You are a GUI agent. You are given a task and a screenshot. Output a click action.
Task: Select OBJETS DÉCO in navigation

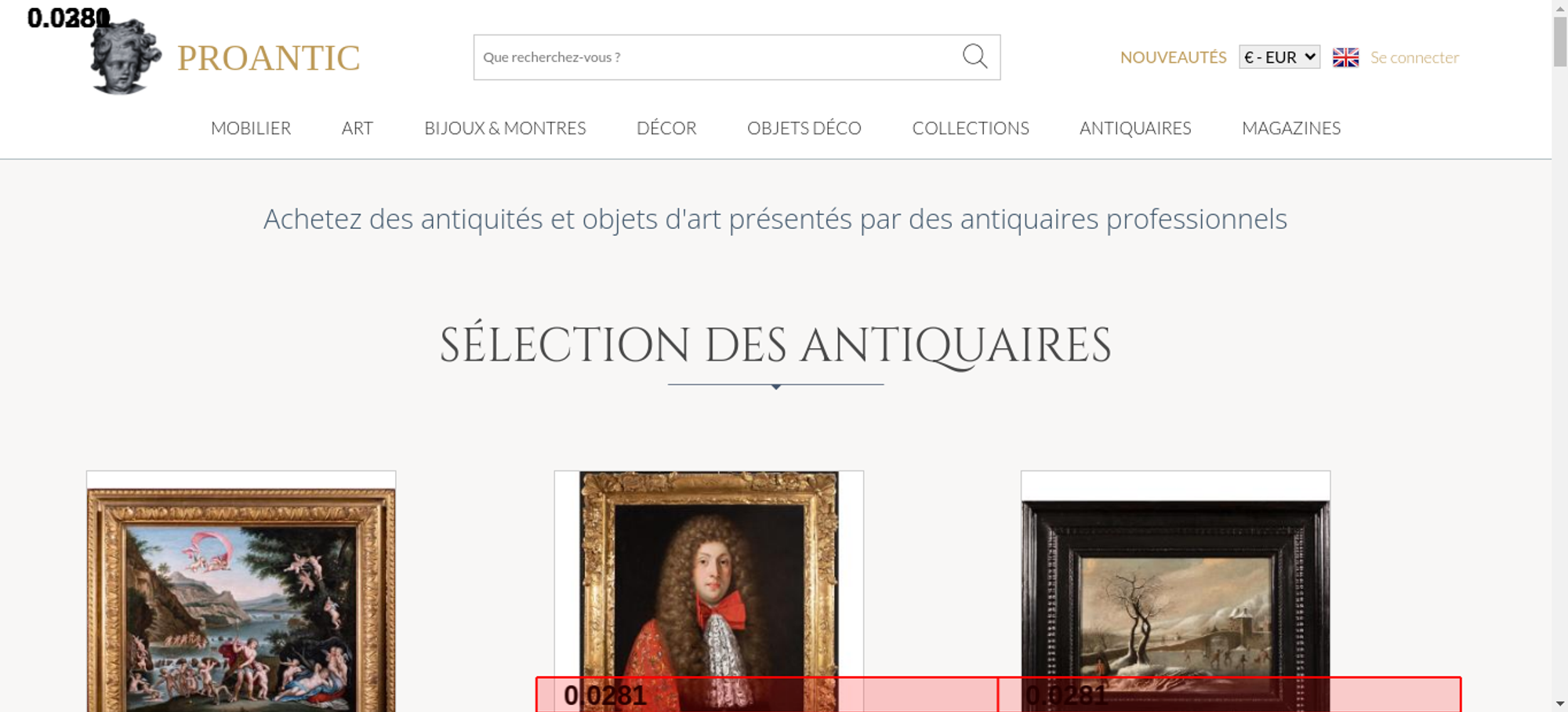pos(804,128)
